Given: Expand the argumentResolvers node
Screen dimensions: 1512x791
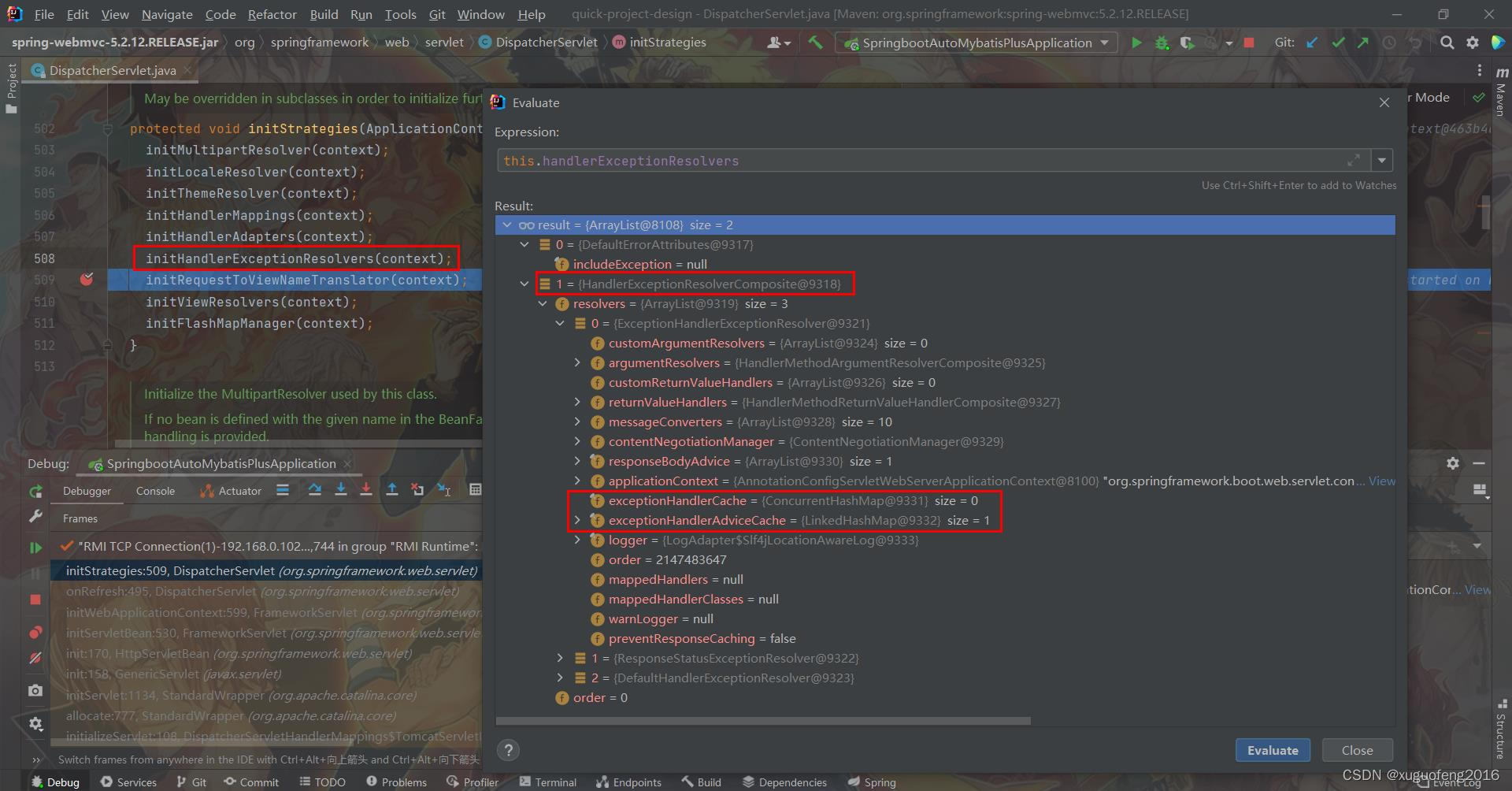Looking at the screenshot, I should point(577,362).
